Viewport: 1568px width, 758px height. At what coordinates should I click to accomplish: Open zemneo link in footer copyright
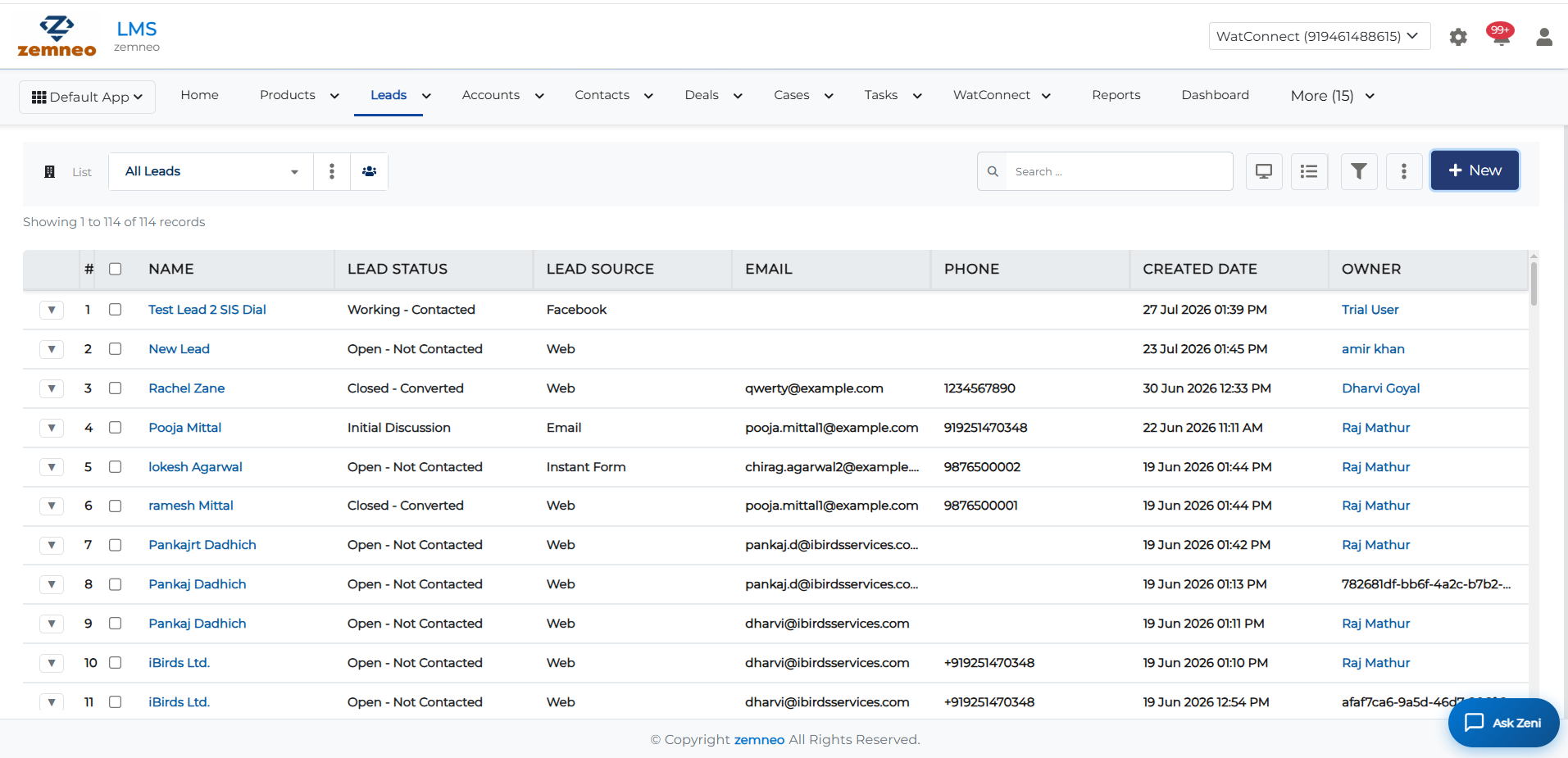pyautogui.click(x=759, y=740)
